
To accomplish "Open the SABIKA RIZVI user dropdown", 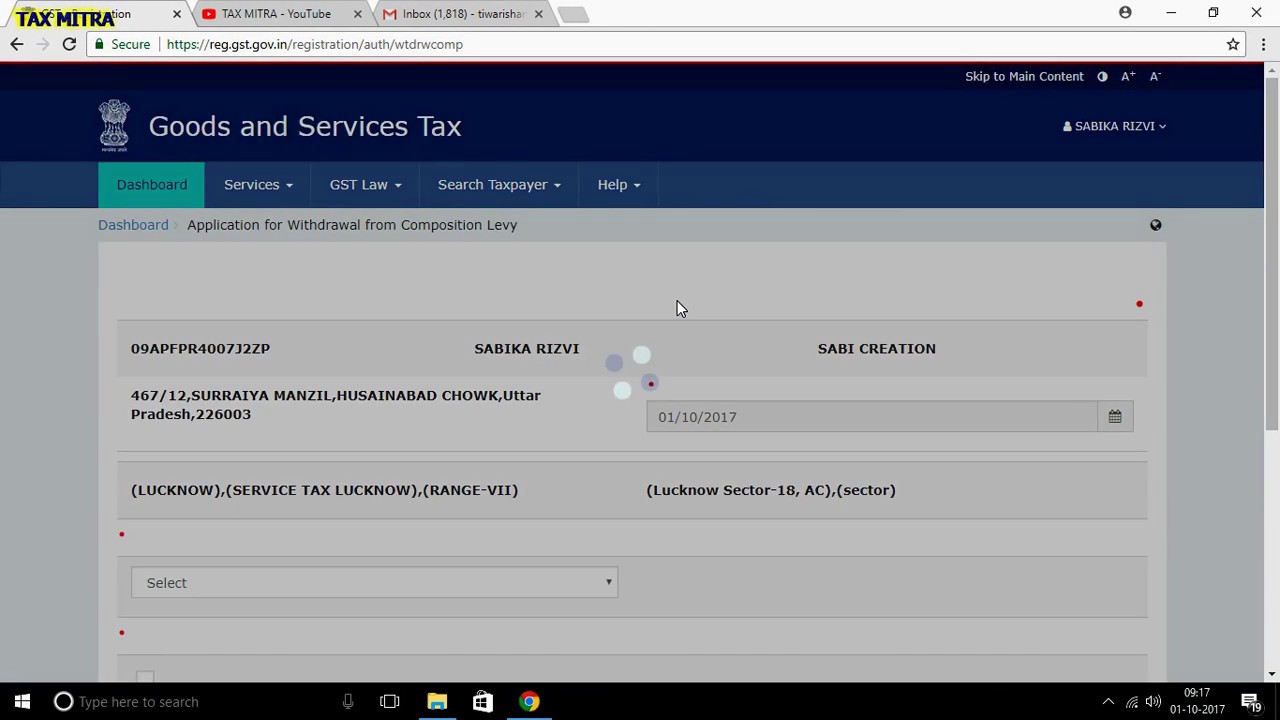I will 1114,126.
